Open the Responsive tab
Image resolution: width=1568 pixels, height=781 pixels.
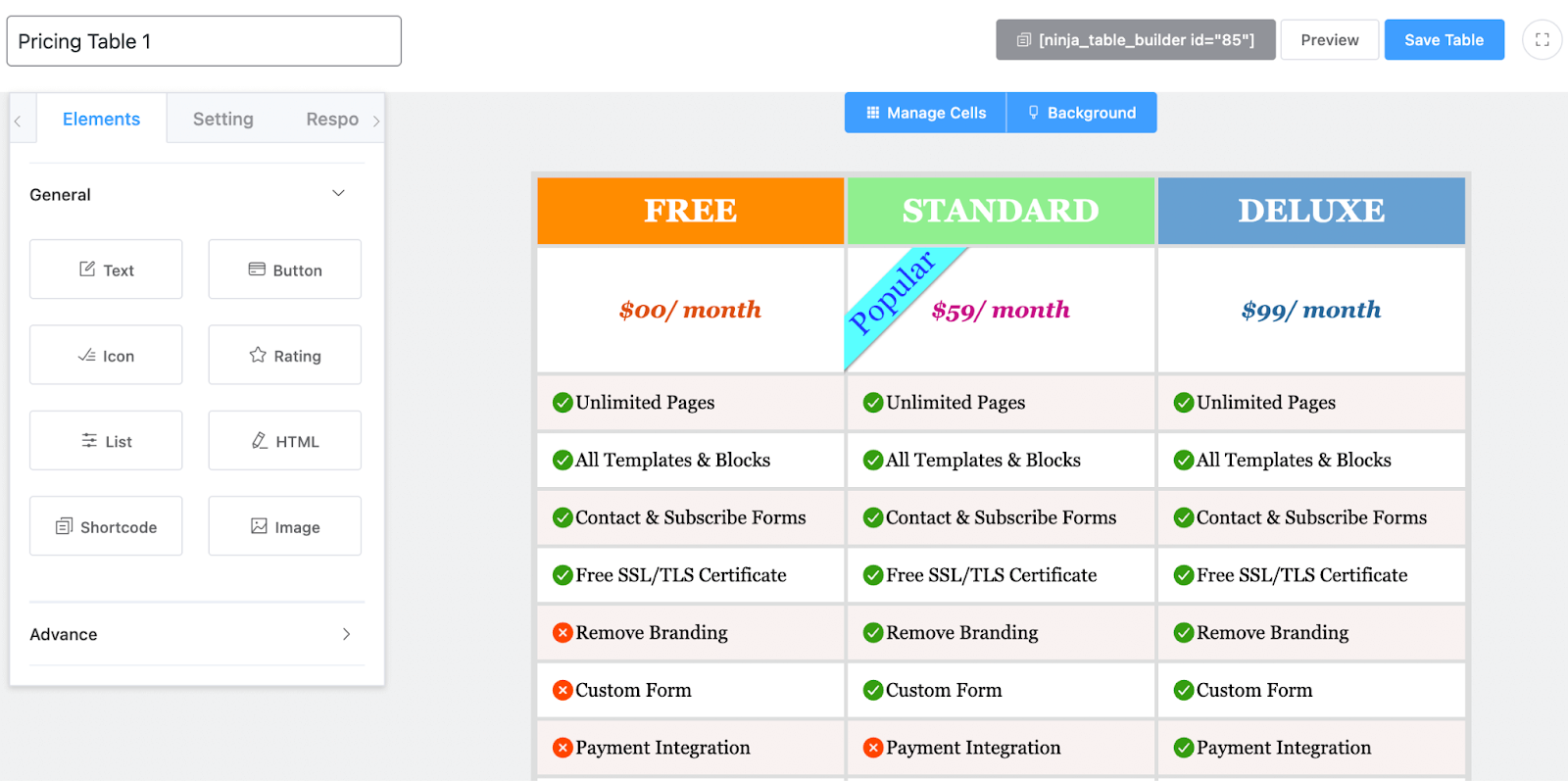(x=332, y=119)
